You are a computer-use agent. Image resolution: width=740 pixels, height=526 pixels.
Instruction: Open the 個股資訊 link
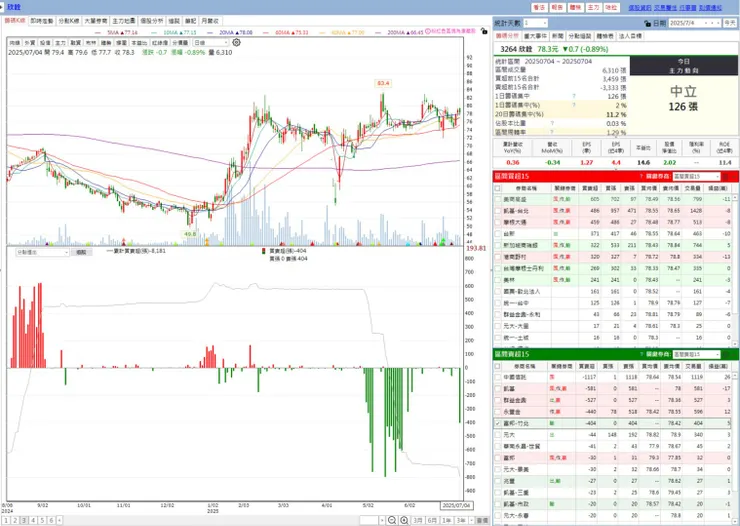point(640,8)
